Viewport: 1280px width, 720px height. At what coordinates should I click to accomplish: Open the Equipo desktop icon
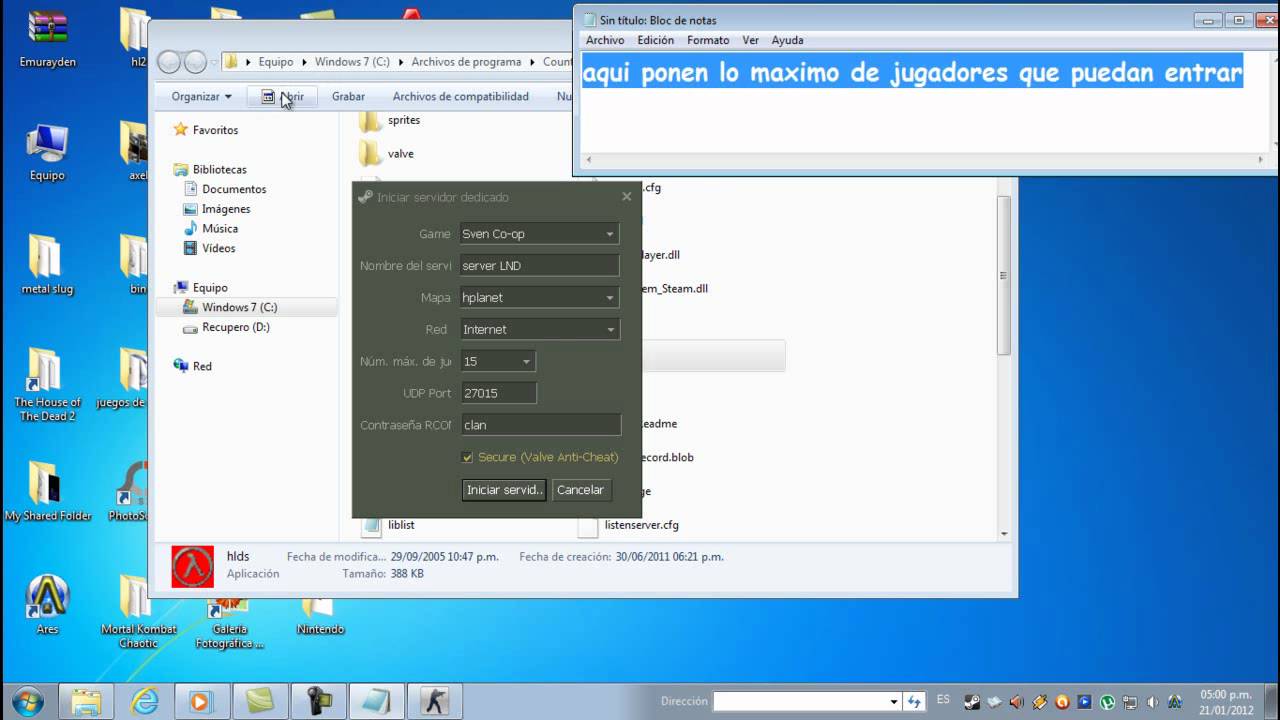click(x=47, y=152)
